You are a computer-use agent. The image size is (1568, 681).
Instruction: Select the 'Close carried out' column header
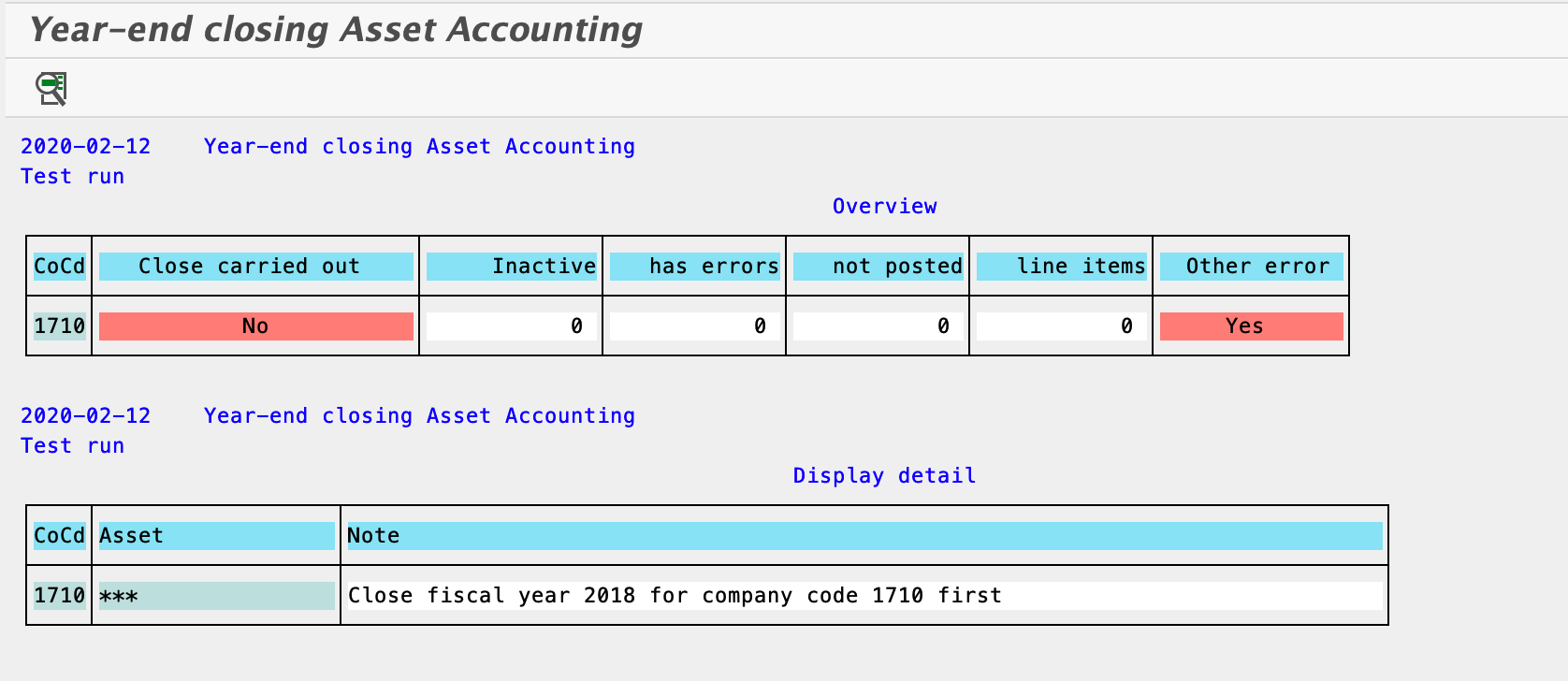[255, 267]
